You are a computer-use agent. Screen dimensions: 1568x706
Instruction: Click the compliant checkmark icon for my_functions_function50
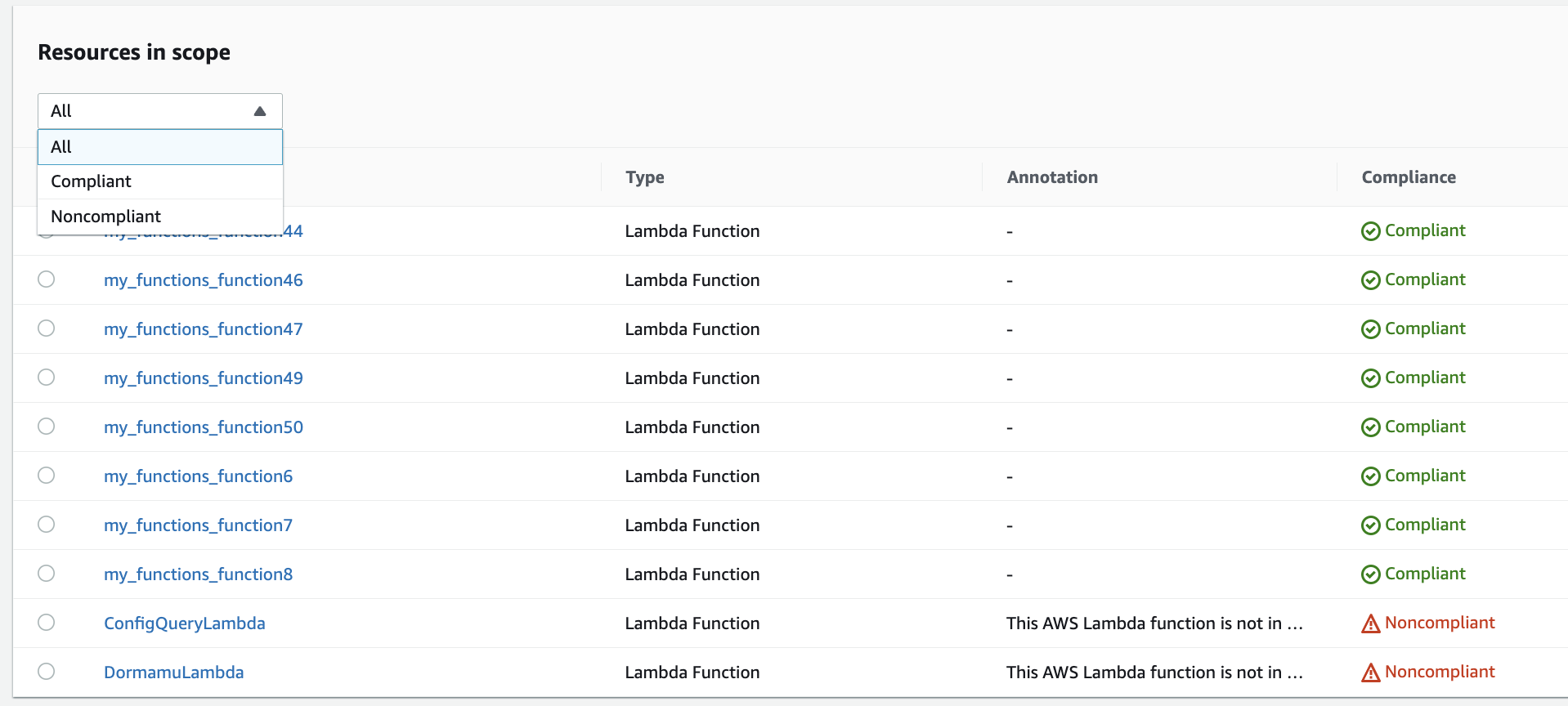click(1370, 427)
